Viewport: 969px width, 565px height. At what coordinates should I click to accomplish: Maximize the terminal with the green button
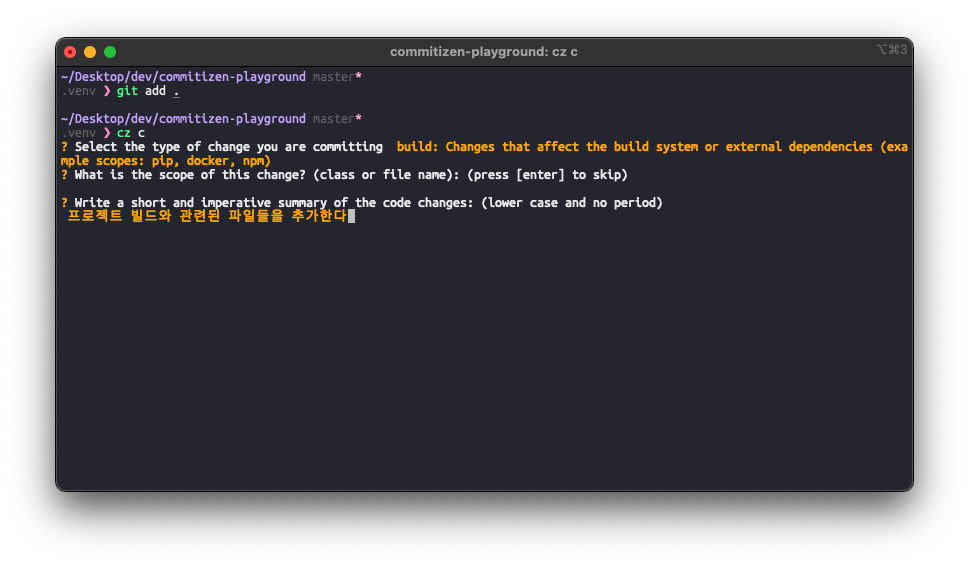[x=110, y=53]
